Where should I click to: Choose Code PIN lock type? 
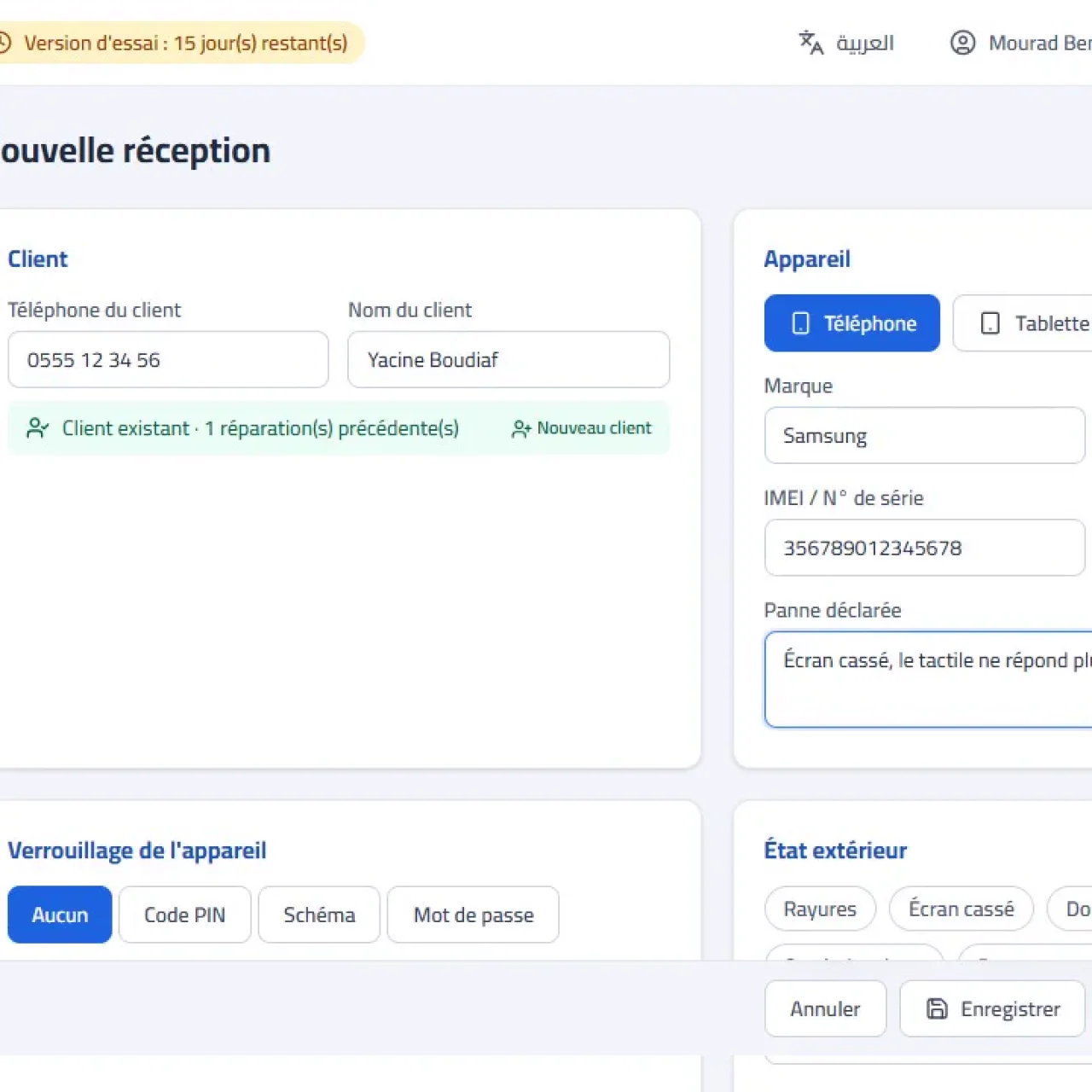tap(185, 915)
